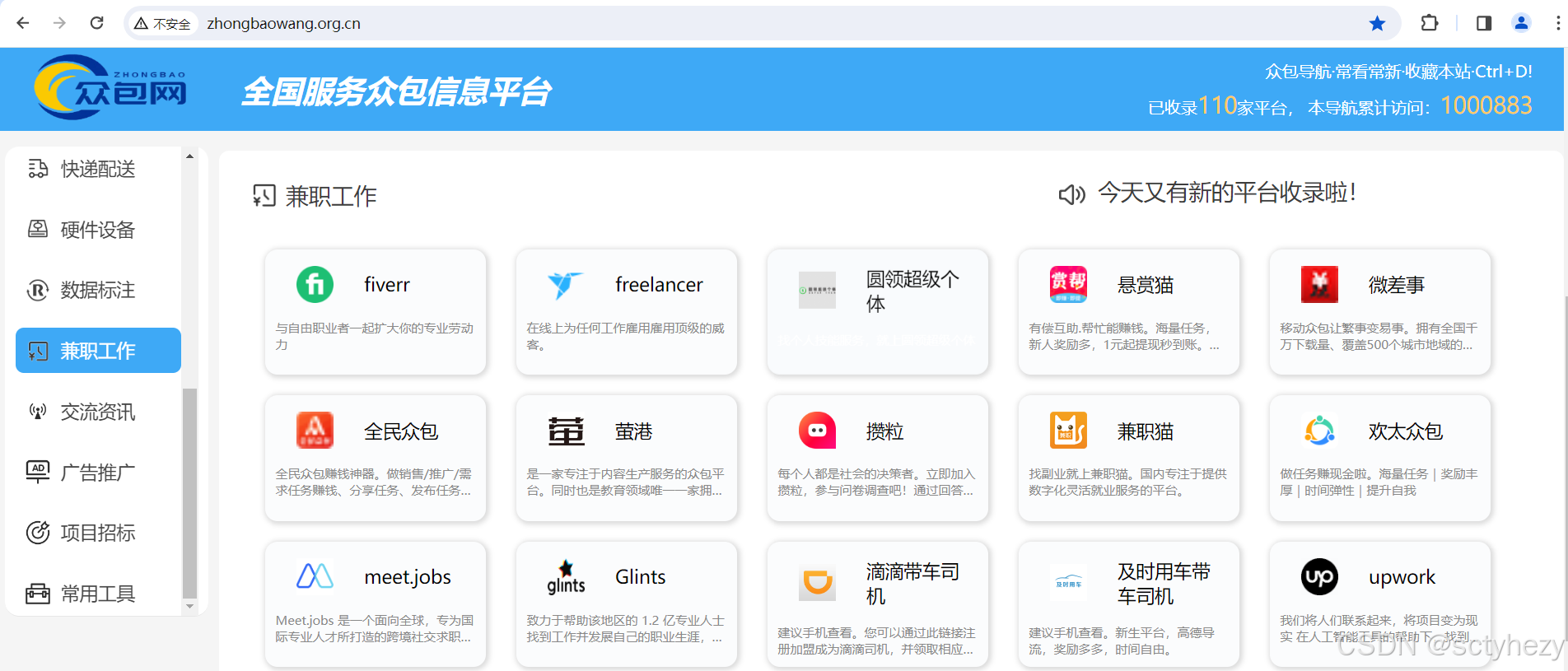Select 常用工具 in the sidebar
The image size is (1568, 671).
point(98,594)
